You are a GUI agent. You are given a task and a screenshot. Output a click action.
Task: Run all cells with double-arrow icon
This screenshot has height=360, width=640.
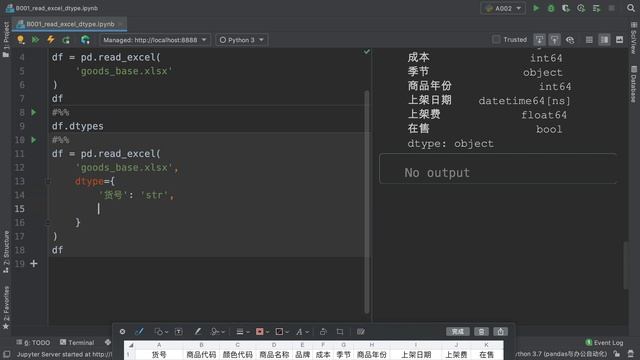(x=36, y=40)
